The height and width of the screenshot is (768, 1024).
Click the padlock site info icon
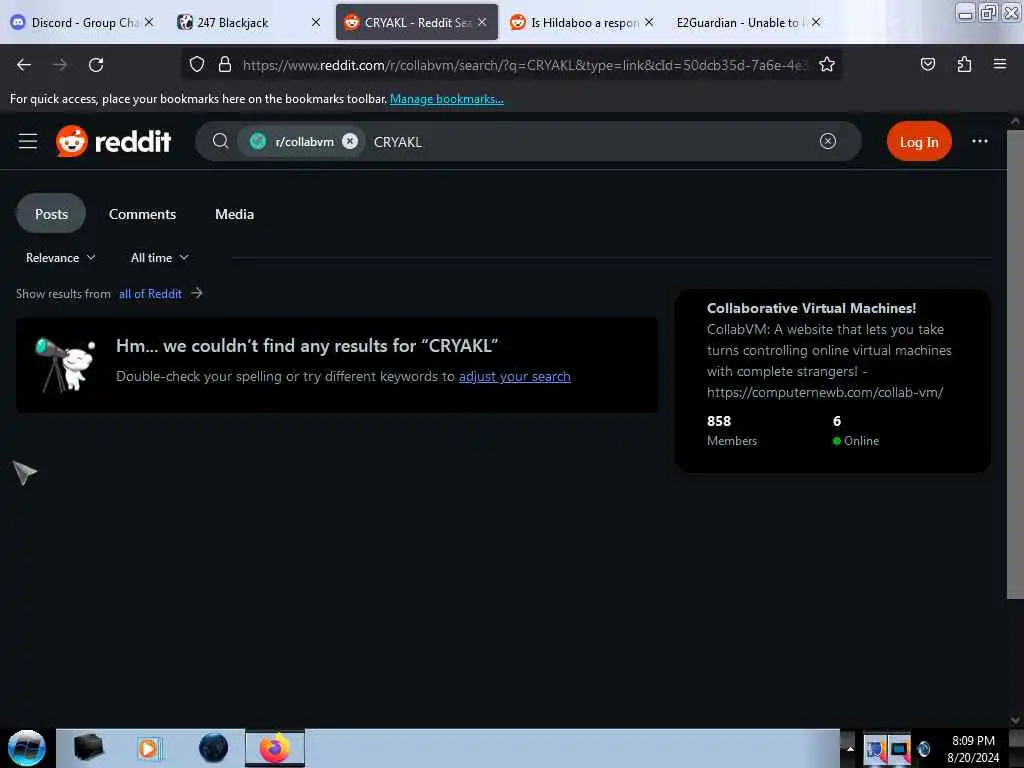[225, 64]
